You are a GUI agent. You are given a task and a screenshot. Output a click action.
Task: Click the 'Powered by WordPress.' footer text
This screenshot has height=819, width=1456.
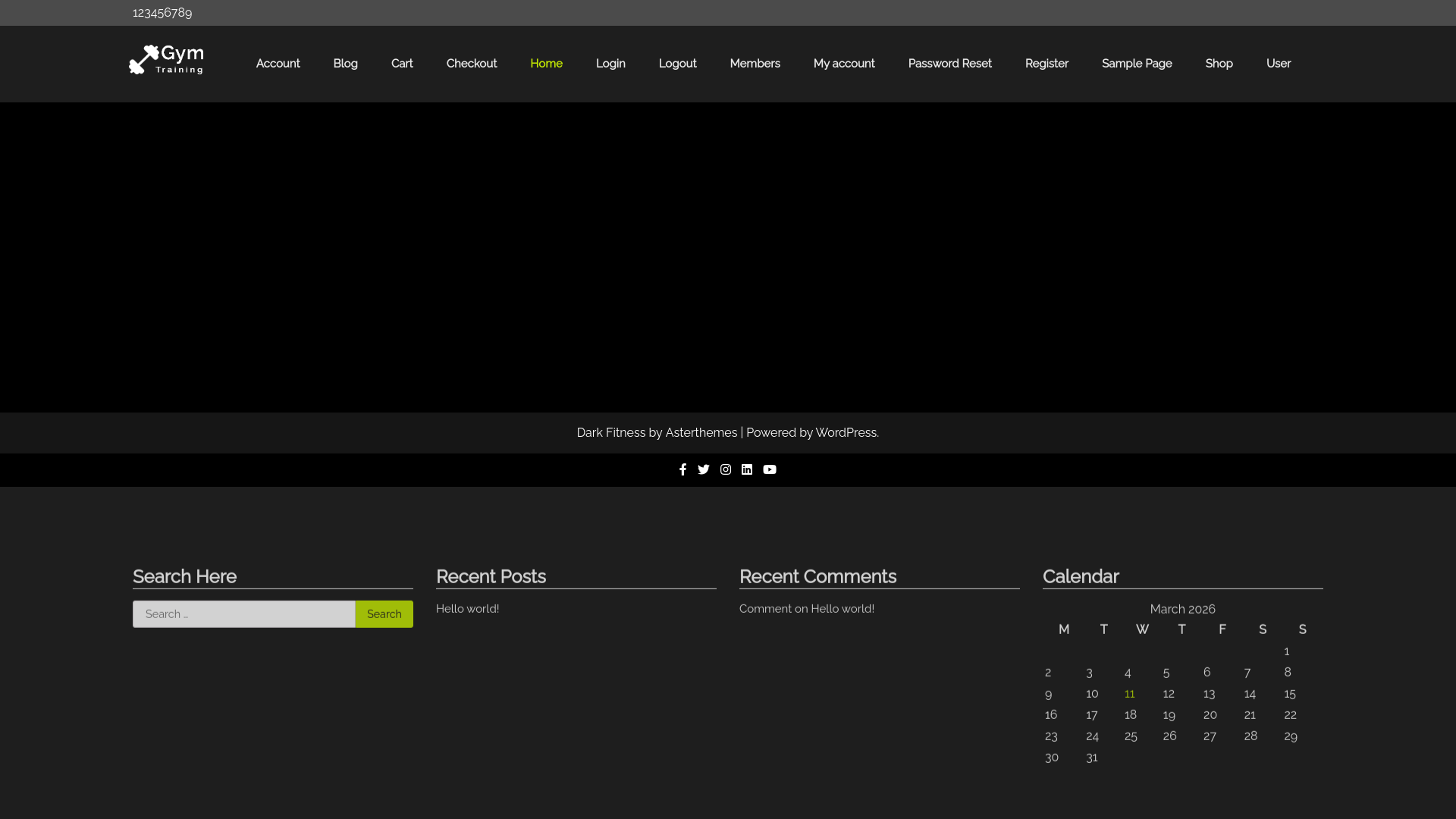point(813,433)
